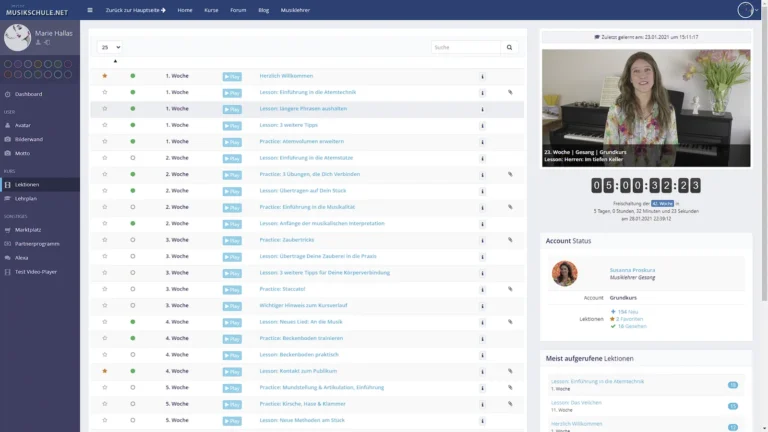Open Lehrplan in sidebar
The height and width of the screenshot is (432, 768).
pyautogui.click(x=25, y=198)
